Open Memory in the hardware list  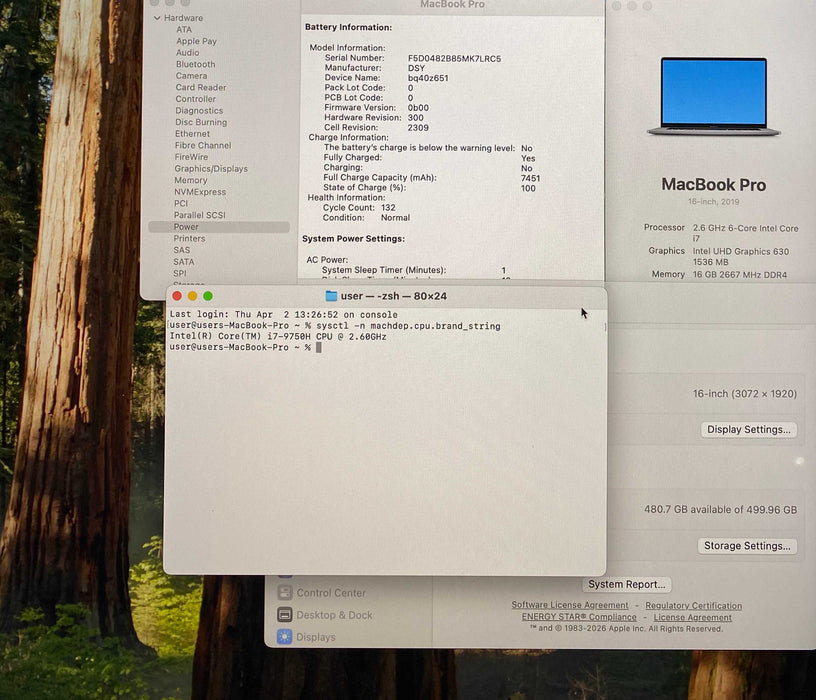[x=190, y=180]
